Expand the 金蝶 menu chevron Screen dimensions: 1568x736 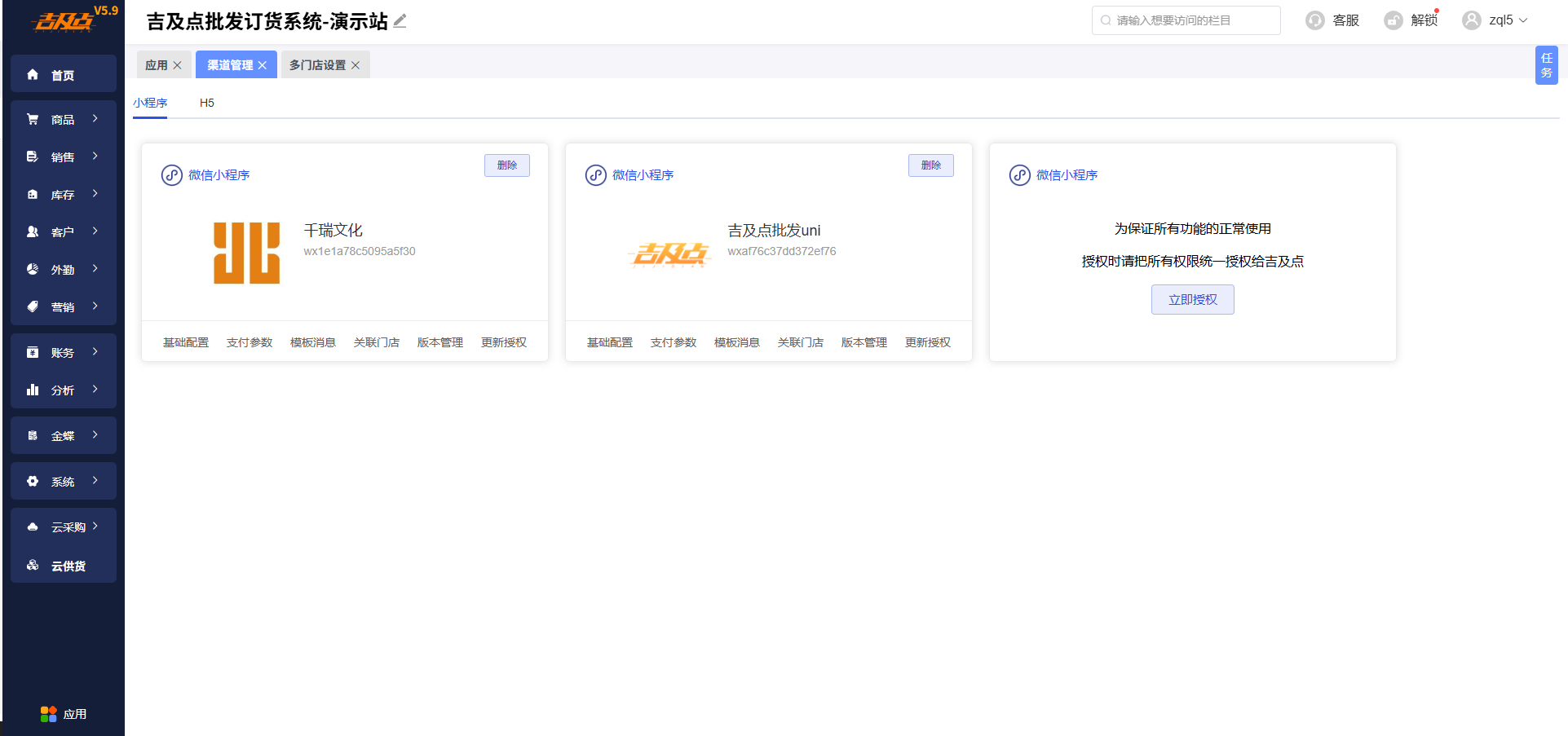[95, 435]
